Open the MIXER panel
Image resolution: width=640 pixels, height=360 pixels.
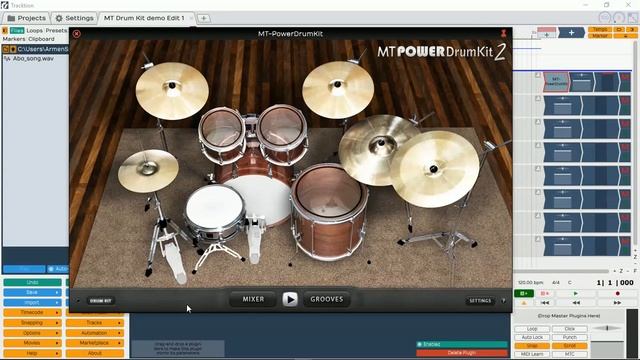pos(253,299)
